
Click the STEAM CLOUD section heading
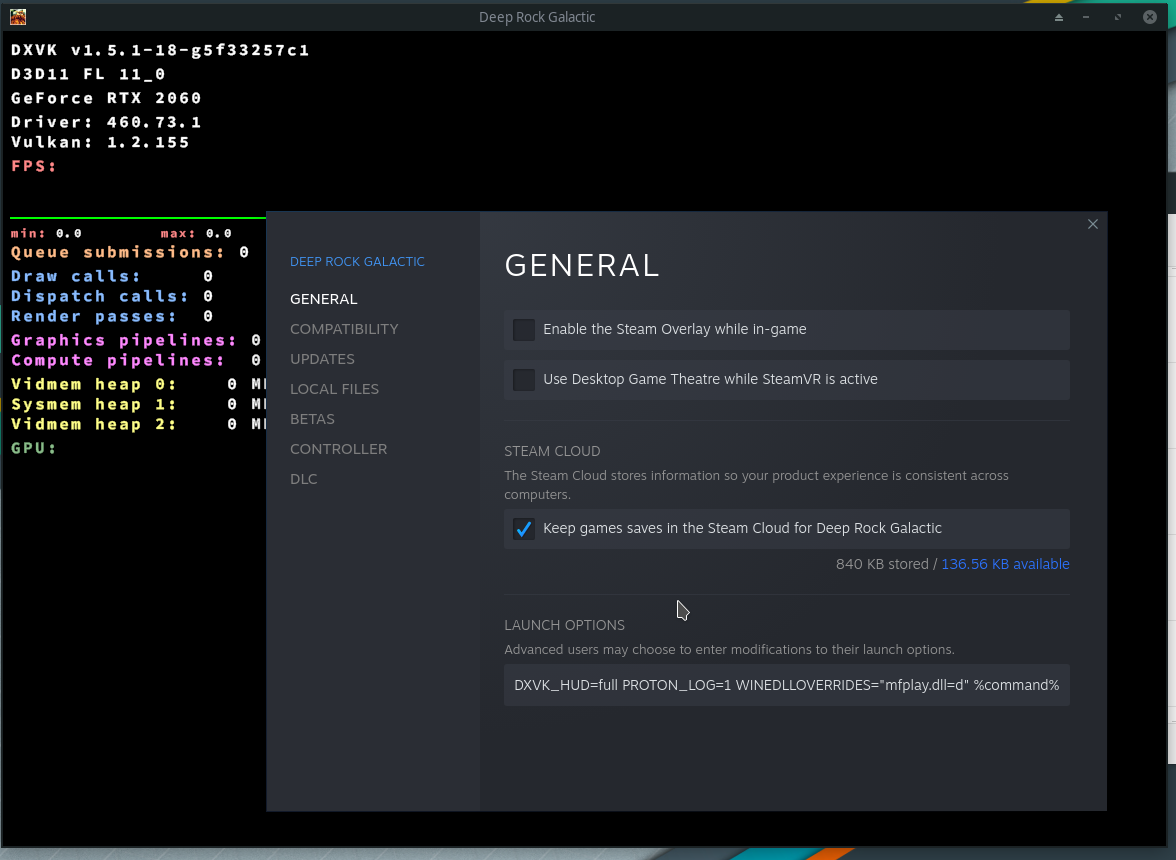click(x=552, y=451)
